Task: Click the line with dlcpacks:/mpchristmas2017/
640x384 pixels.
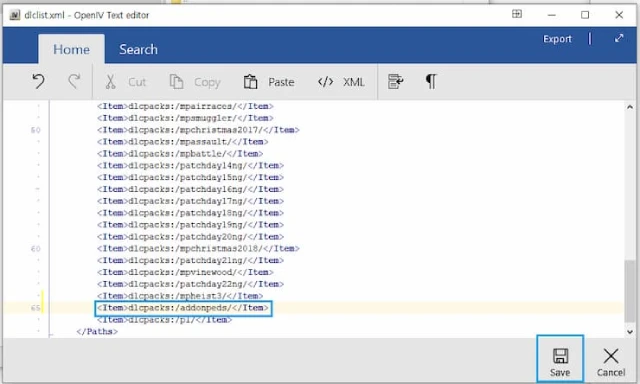Action: pyautogui.click(x=198, y=130)
